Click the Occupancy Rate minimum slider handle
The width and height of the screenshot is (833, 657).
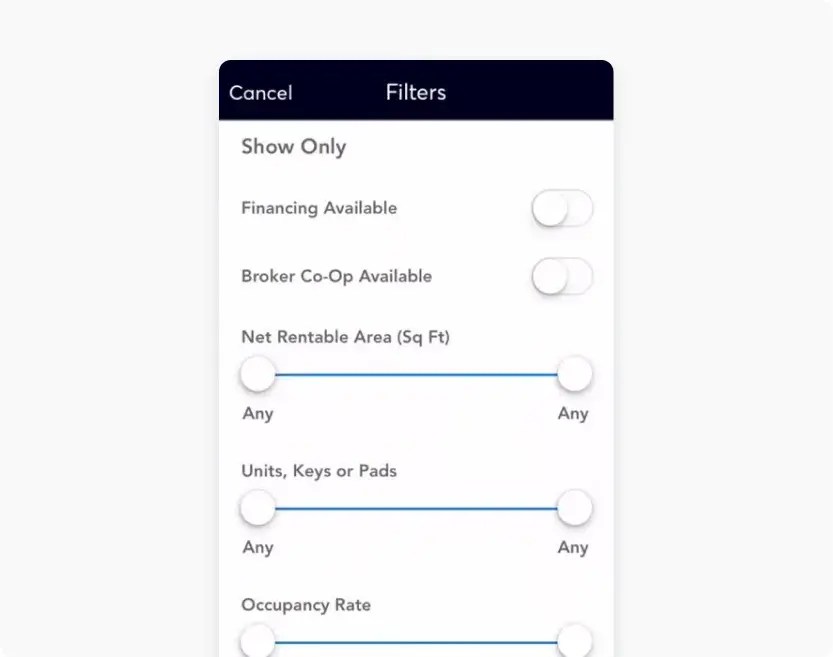[x=258, y=641]
